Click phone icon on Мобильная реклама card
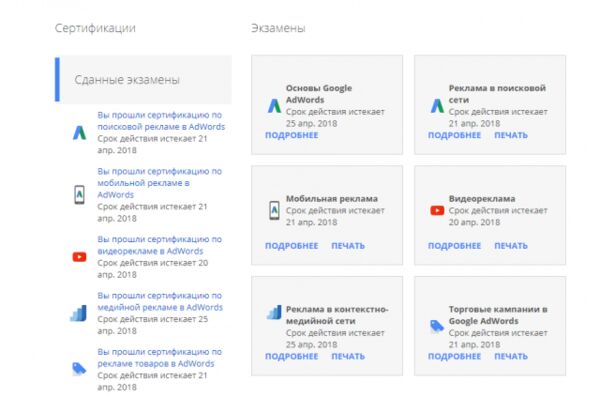 pos(274,210)
